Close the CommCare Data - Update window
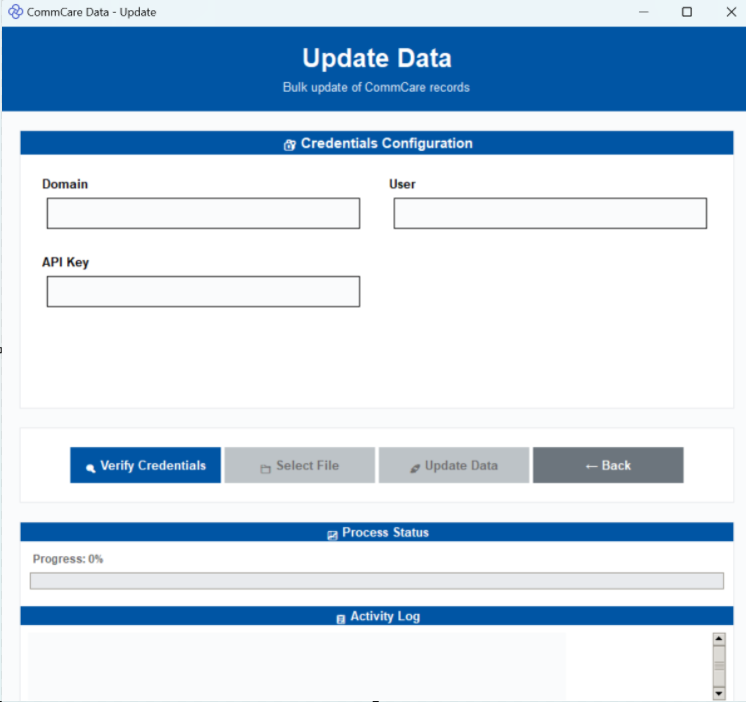Screen dimensions: 746x702 coord(731,12)
